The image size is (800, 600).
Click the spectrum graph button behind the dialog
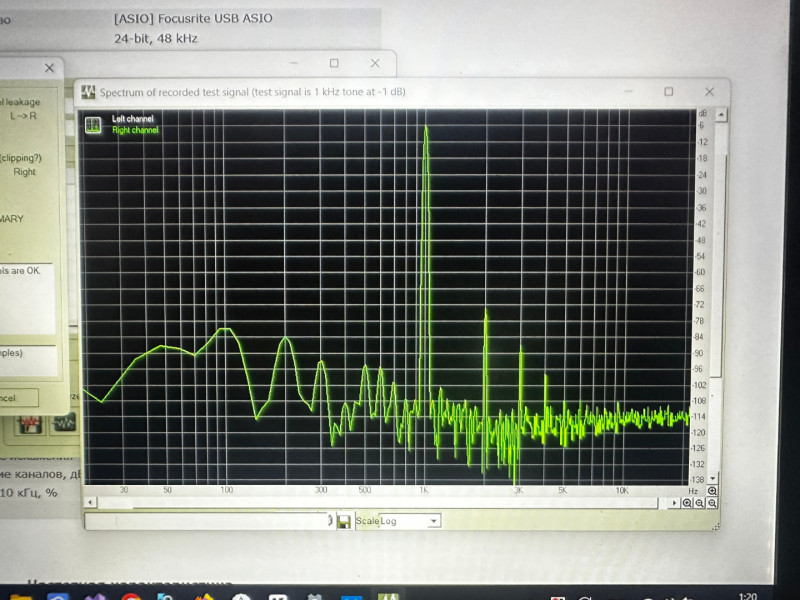[64, 423]
